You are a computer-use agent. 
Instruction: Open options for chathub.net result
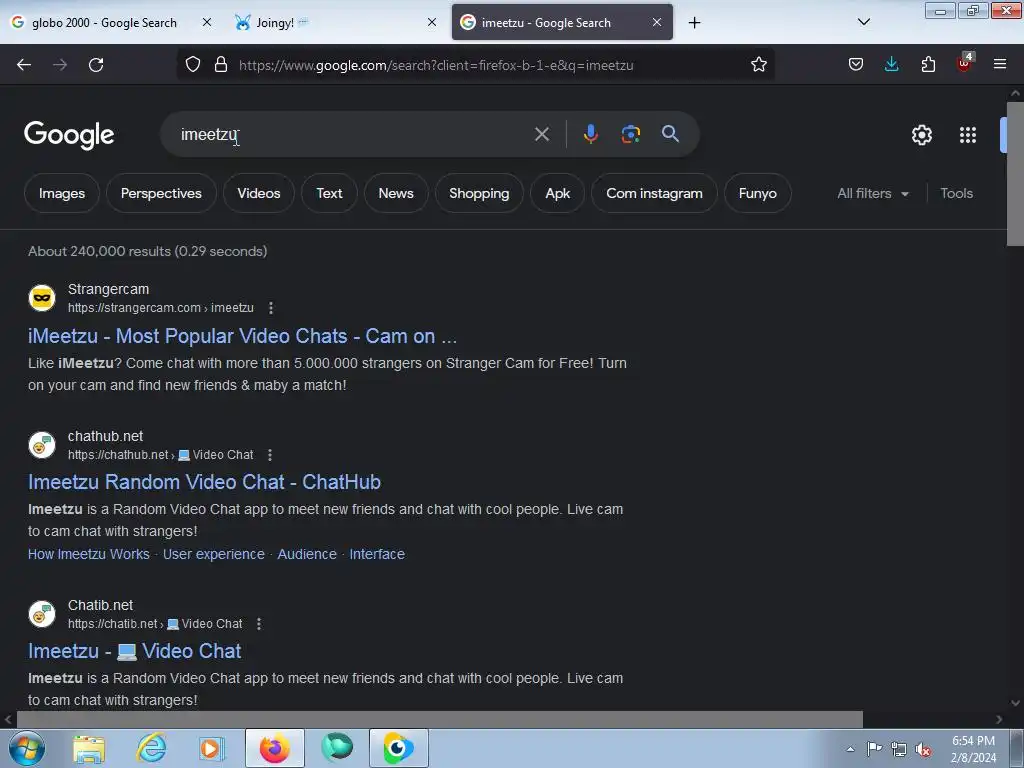pos(270,455)
